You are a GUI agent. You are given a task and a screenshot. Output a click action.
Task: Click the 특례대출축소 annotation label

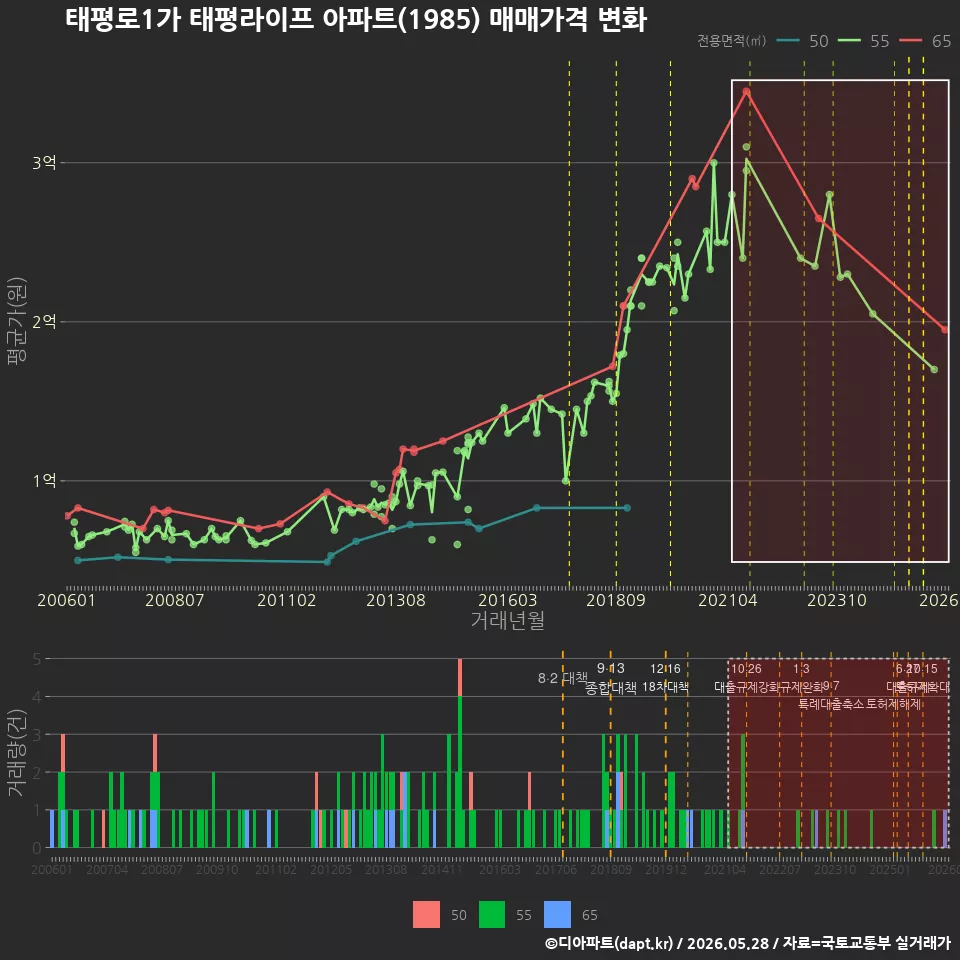pyautogui.click(x=831, y=704)
